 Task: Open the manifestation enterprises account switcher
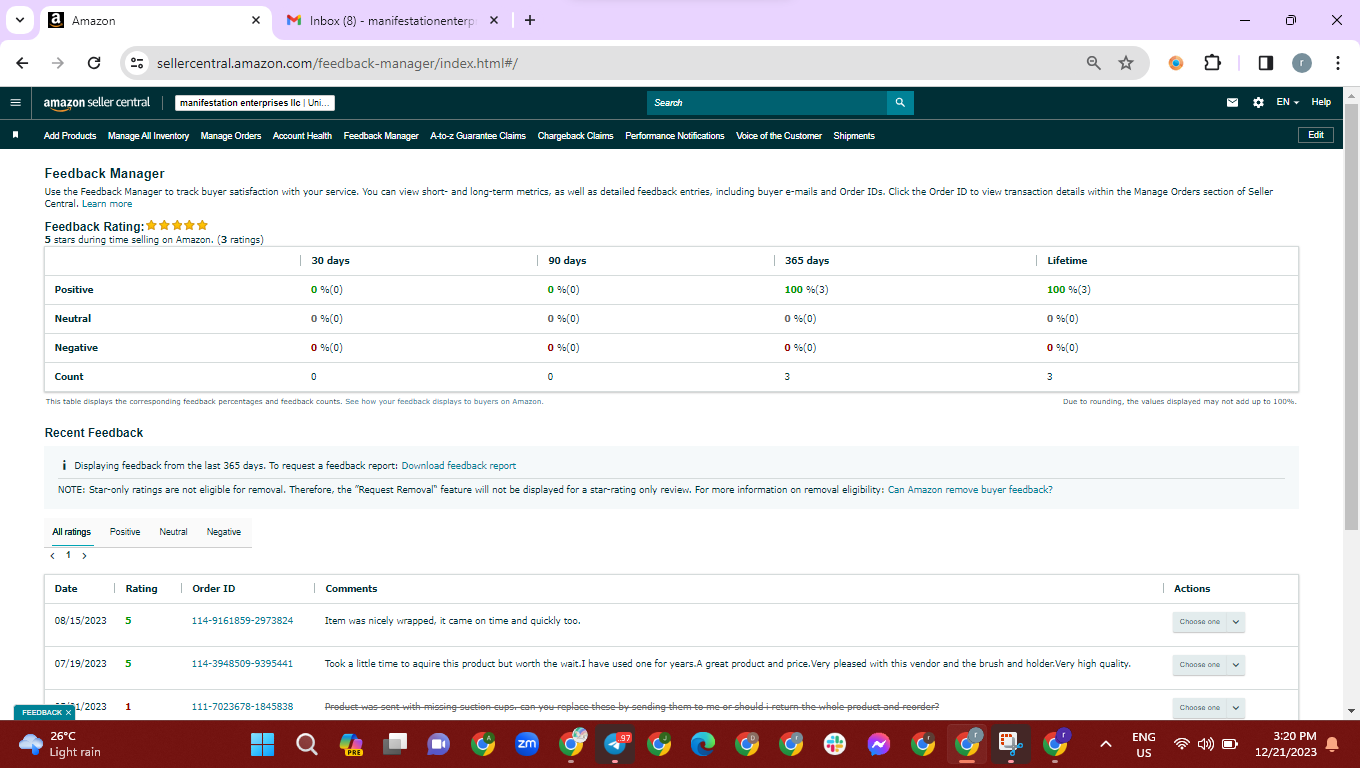pyautogui.click(x=255, y=103)
